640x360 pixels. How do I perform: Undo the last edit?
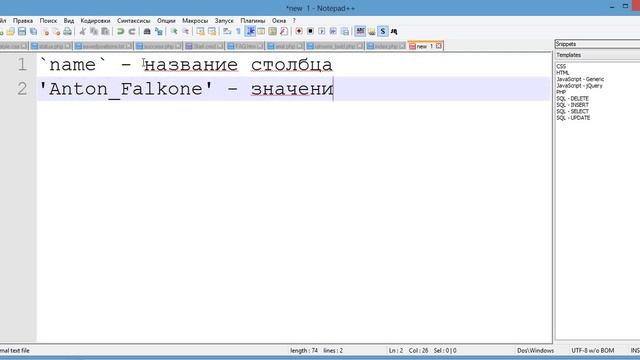point(120,31)
